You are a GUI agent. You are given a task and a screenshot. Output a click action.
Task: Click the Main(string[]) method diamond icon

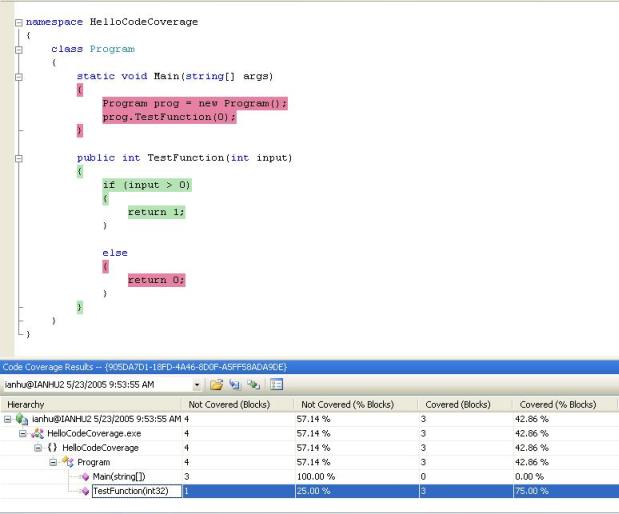point(85,477)
